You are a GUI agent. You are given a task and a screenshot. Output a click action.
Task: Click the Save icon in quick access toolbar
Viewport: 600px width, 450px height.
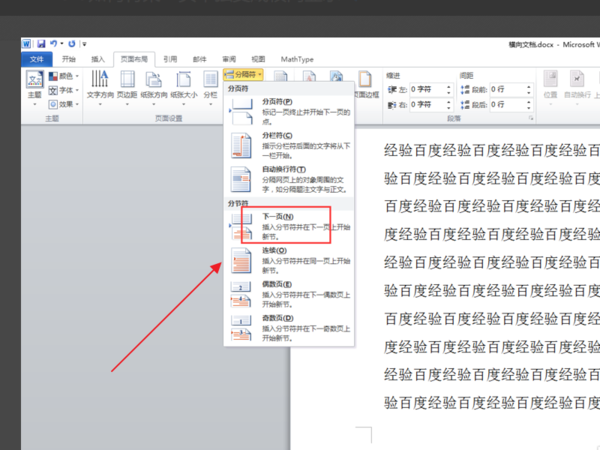coord(41,44)
